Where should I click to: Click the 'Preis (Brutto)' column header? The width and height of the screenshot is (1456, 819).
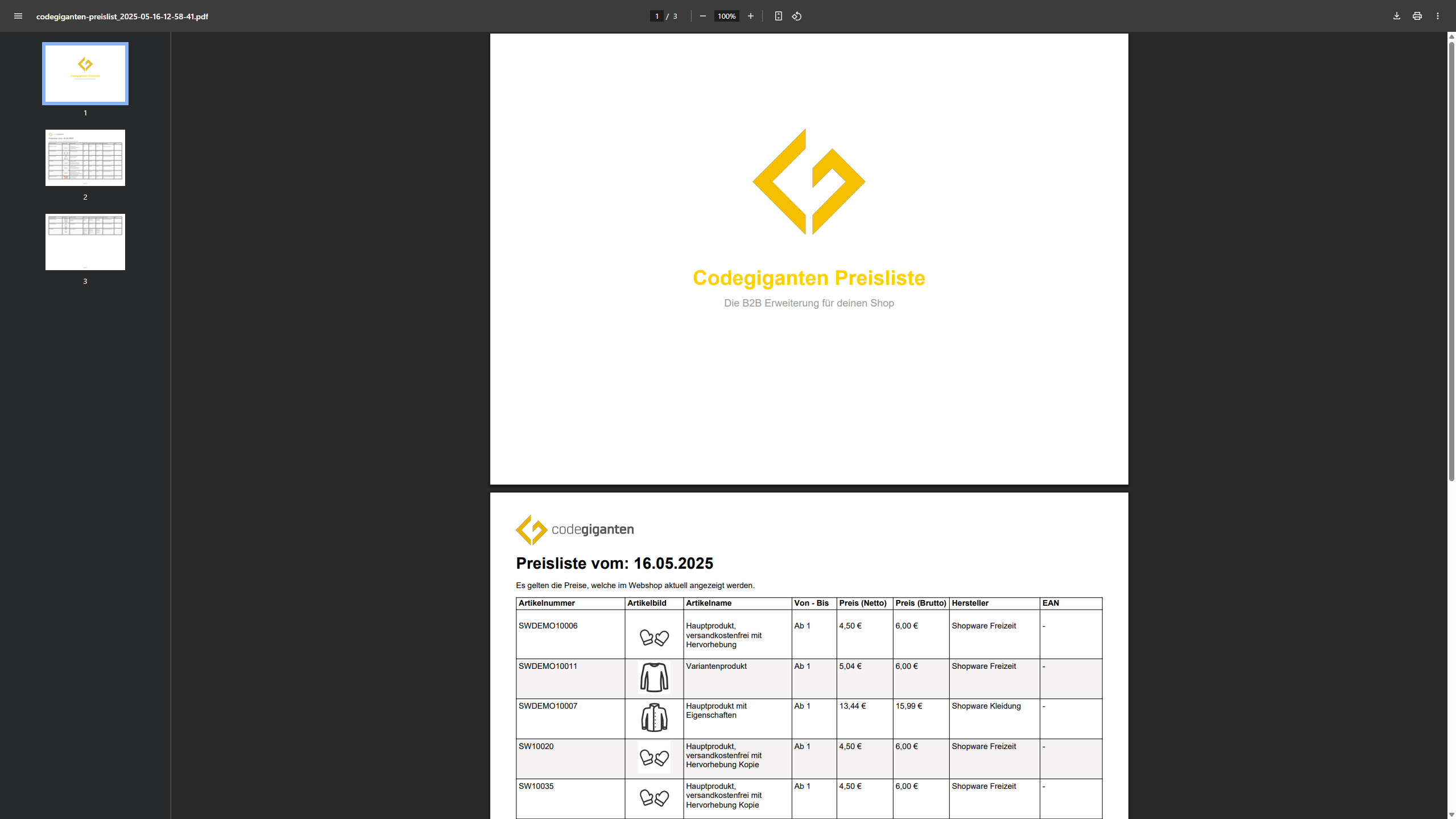pos(921,603)
